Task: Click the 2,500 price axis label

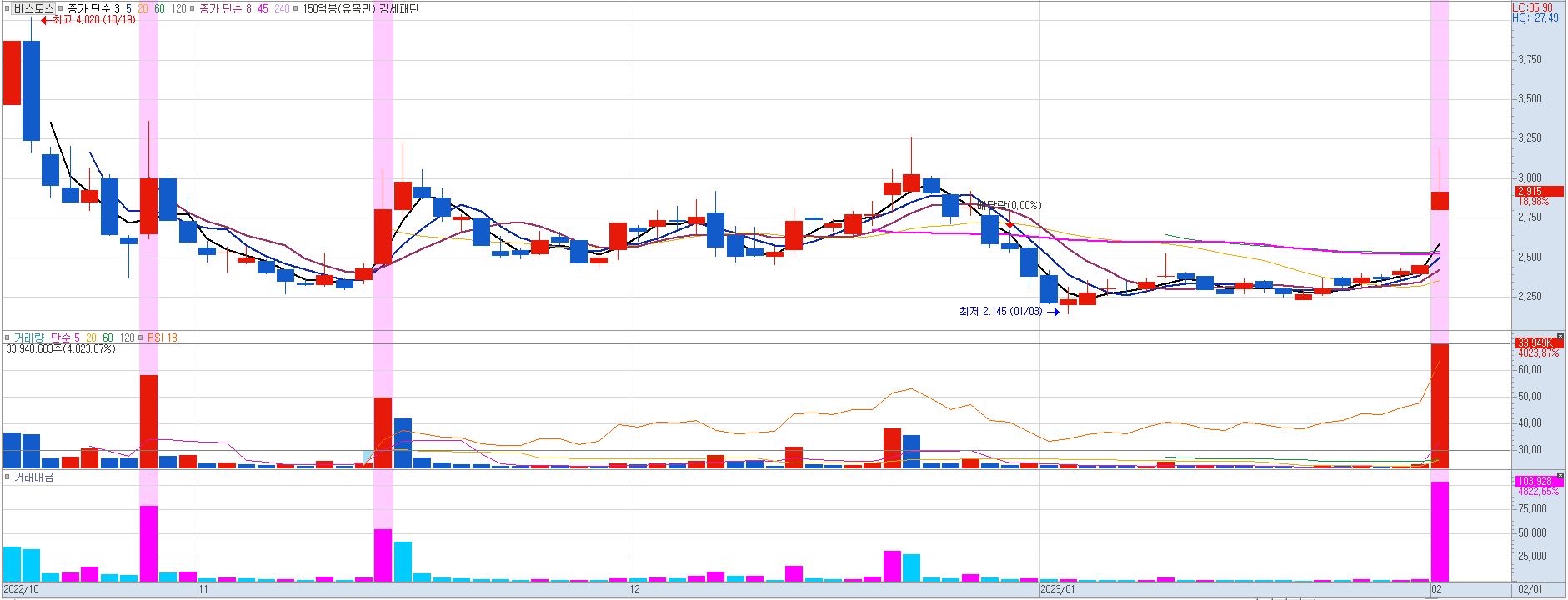Action: pos(1530,257)
